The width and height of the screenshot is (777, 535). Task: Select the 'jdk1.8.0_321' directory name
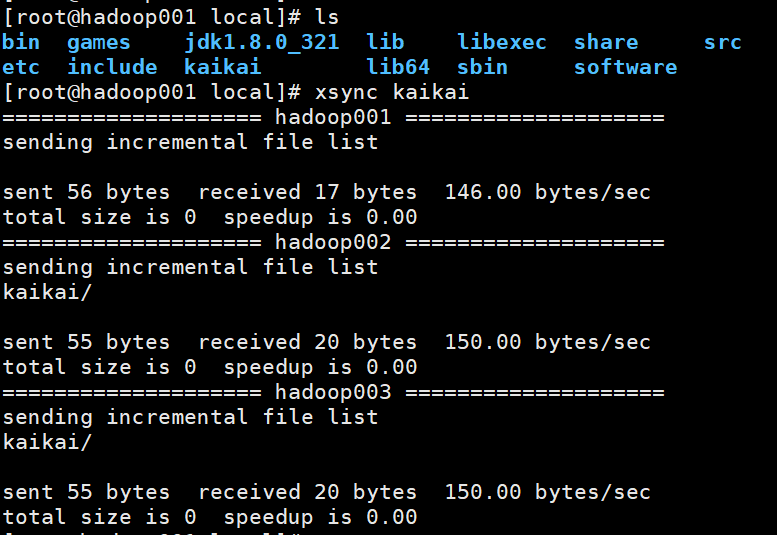(x=262, y=43)
